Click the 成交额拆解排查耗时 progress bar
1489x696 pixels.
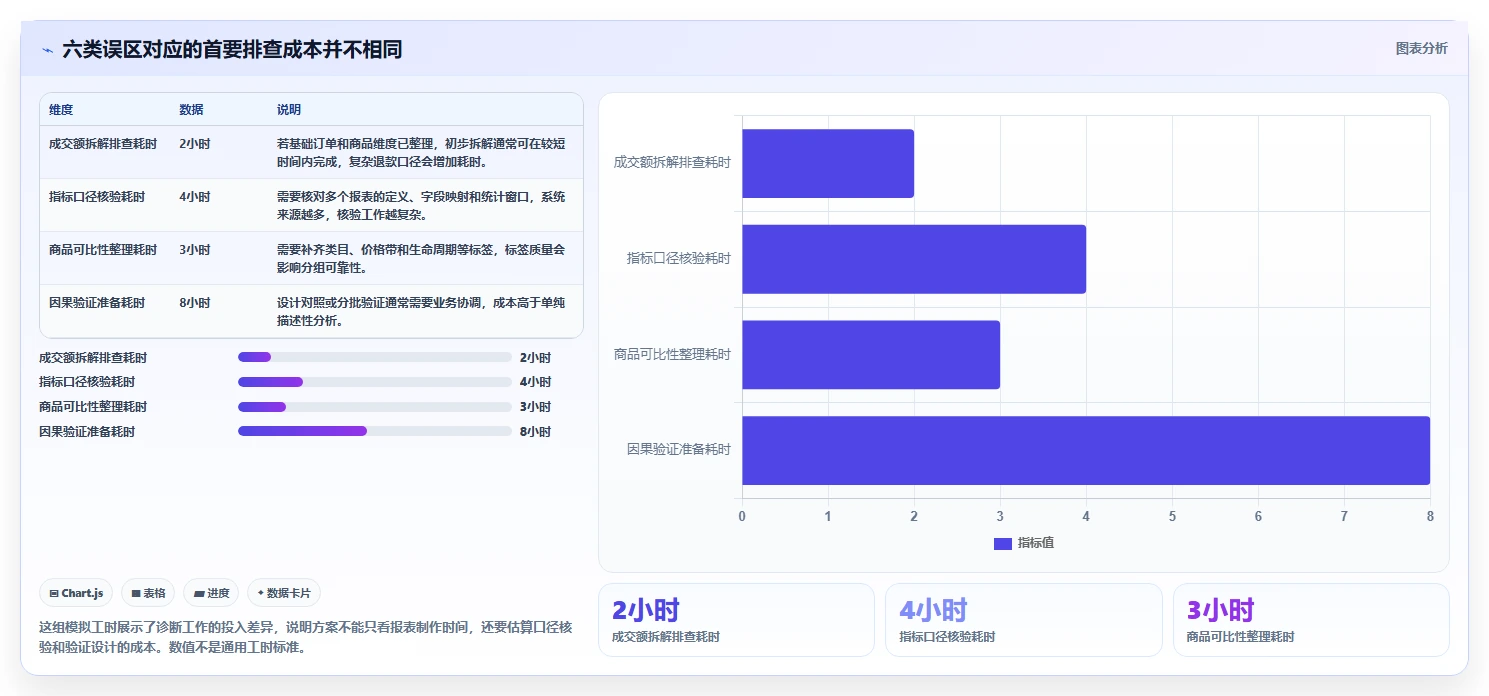(x=374, y=357)
